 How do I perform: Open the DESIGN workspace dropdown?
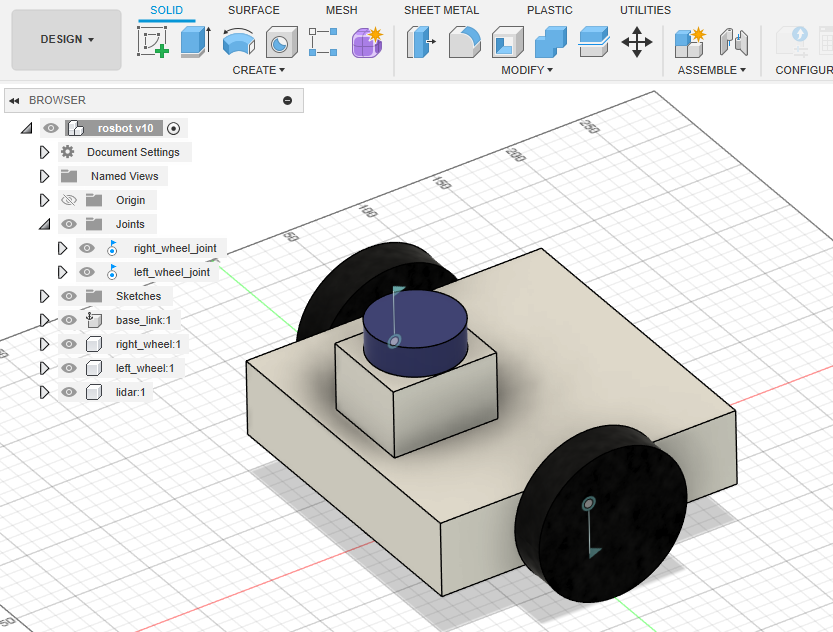pos(66,39)
